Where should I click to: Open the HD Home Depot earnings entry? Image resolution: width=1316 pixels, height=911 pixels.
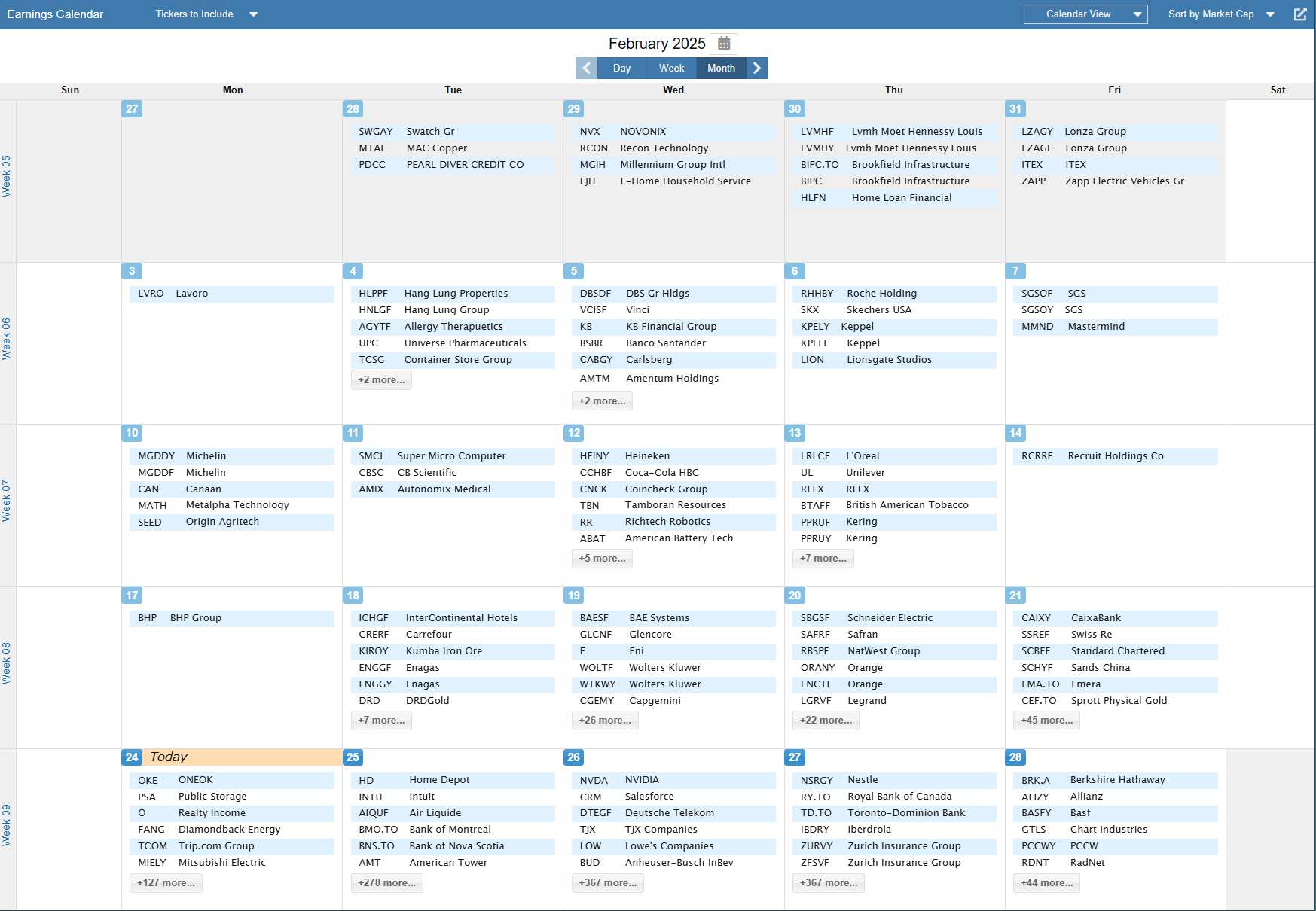pos(452,780)
